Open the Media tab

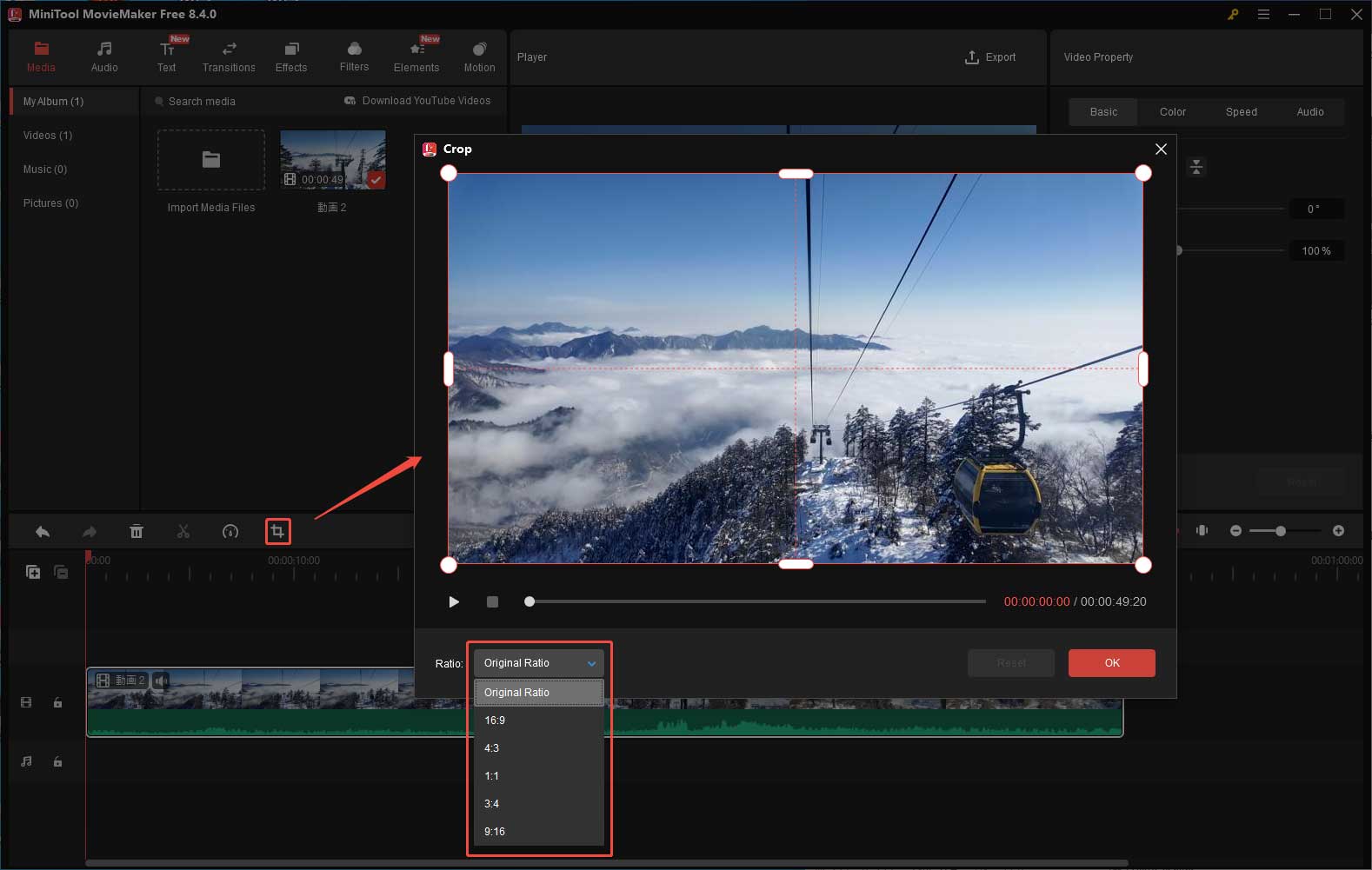(41, 56)
